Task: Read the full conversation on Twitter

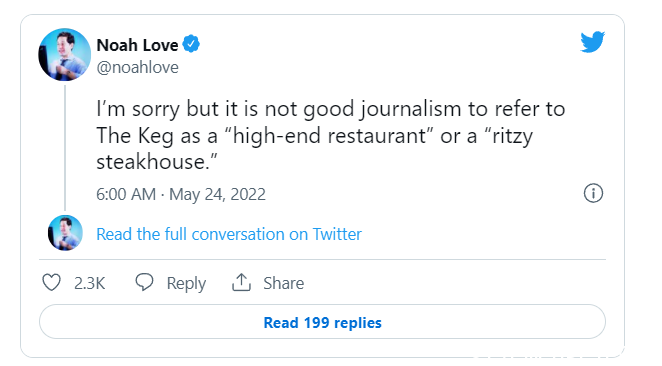Action: point(229,234)
